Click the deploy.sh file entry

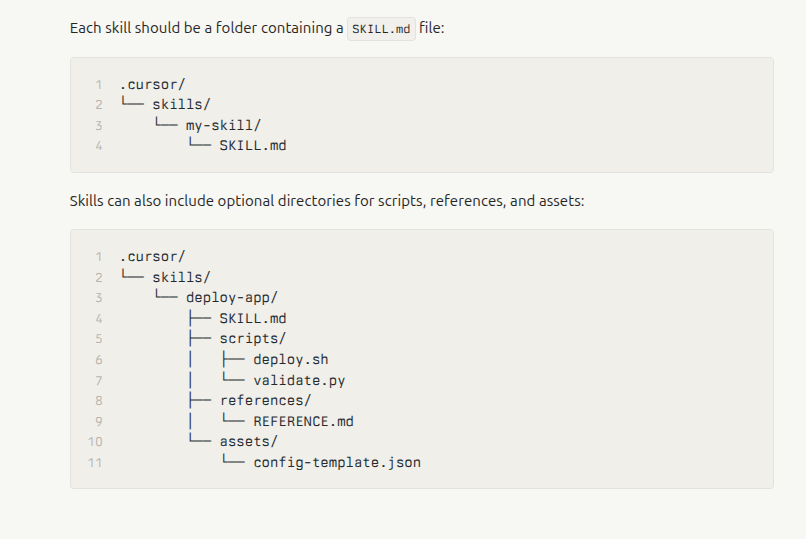[290, 360]
